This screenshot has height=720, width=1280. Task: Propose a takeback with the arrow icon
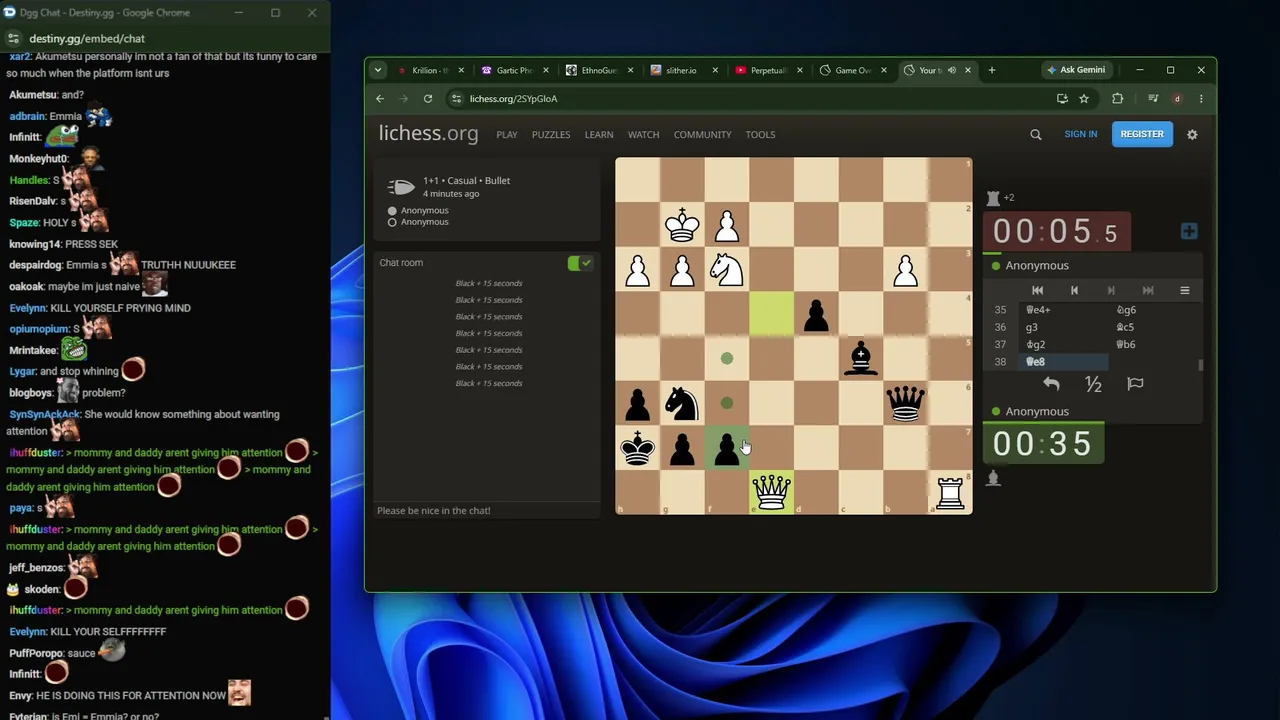click(x=1051, y=384)
